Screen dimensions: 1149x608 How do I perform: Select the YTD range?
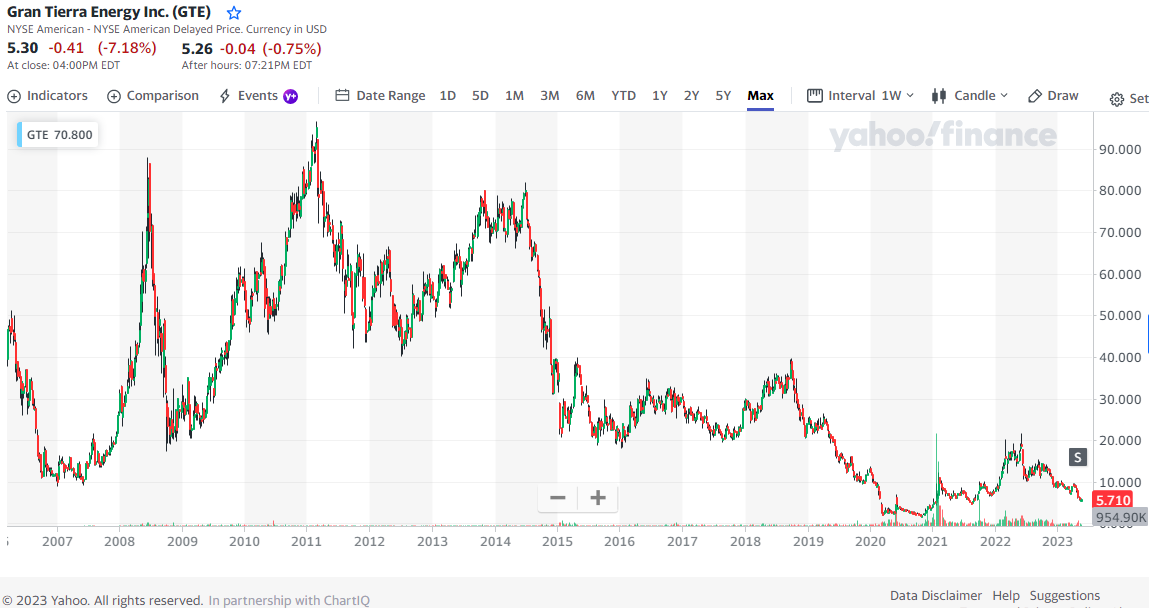624,96
